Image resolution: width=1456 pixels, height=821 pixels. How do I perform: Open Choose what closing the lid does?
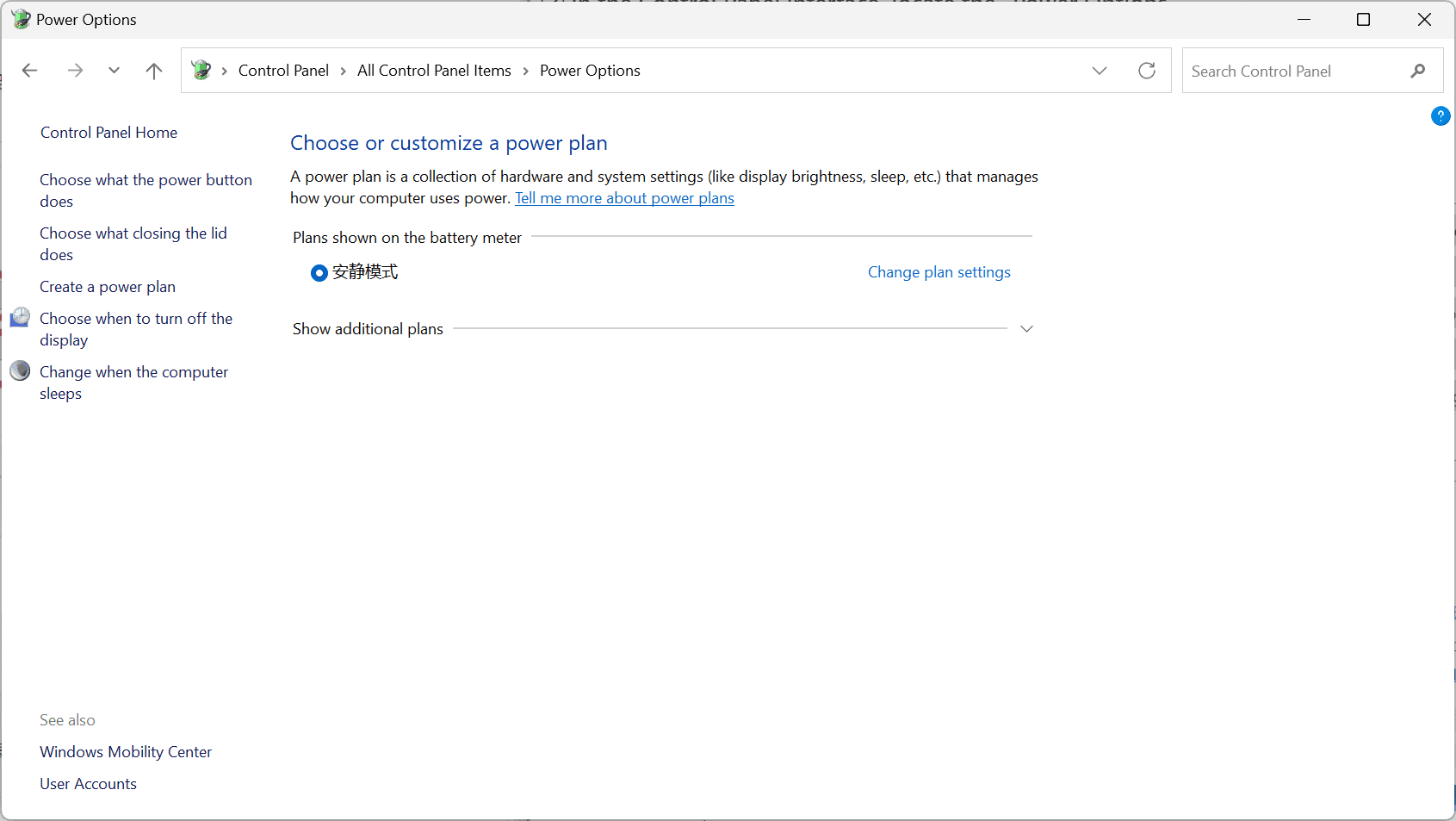(x=133, y=244)
